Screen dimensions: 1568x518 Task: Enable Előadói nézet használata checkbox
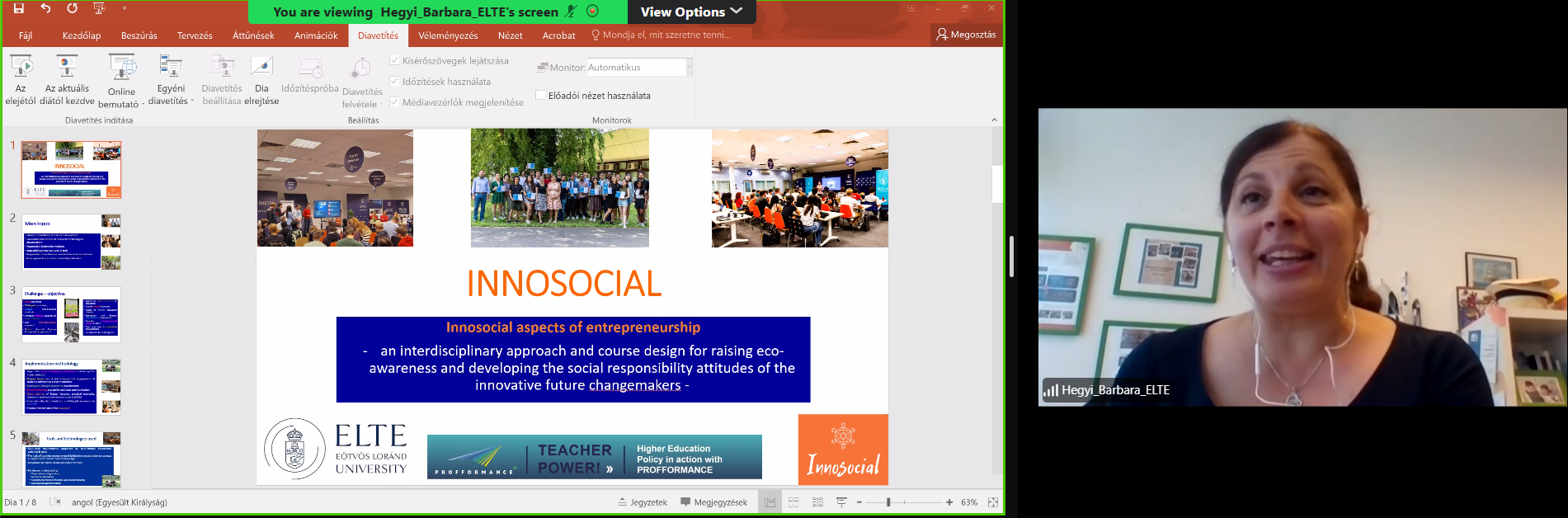coord(541,96)
